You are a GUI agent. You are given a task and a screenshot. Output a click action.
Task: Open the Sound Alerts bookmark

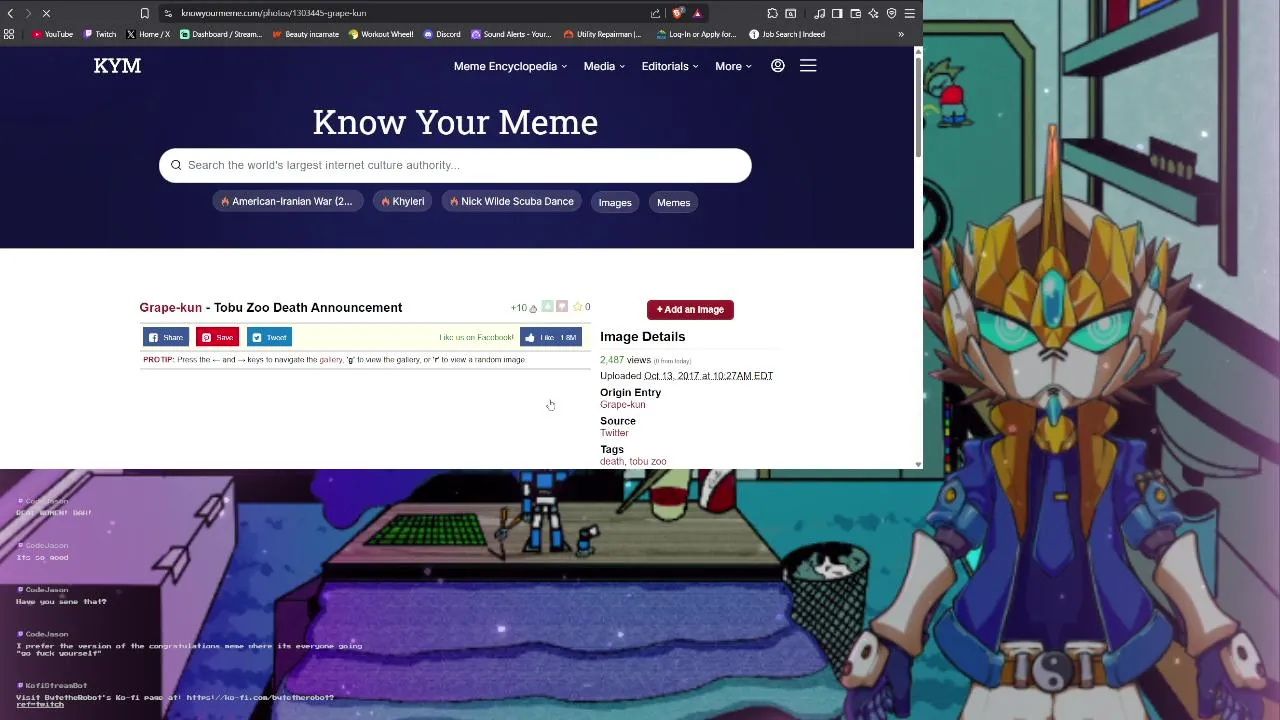coord(511,34)
